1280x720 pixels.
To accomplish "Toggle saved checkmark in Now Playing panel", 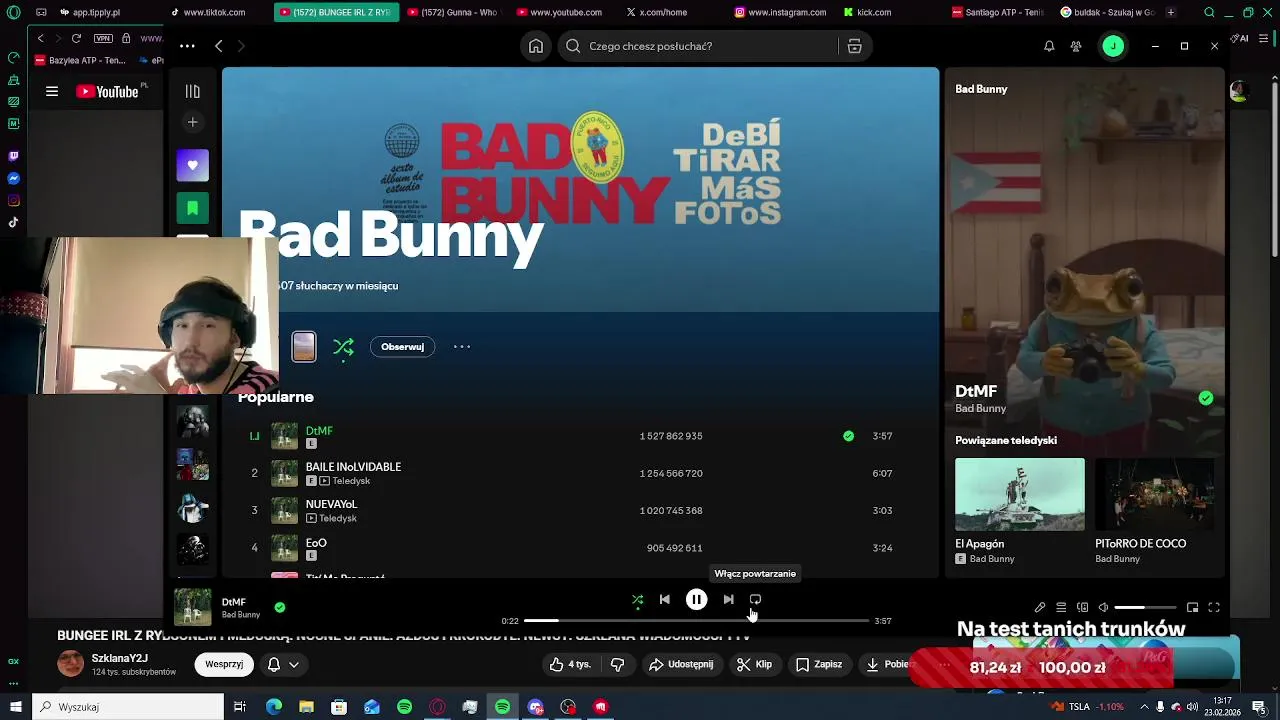I will 1206,398.
